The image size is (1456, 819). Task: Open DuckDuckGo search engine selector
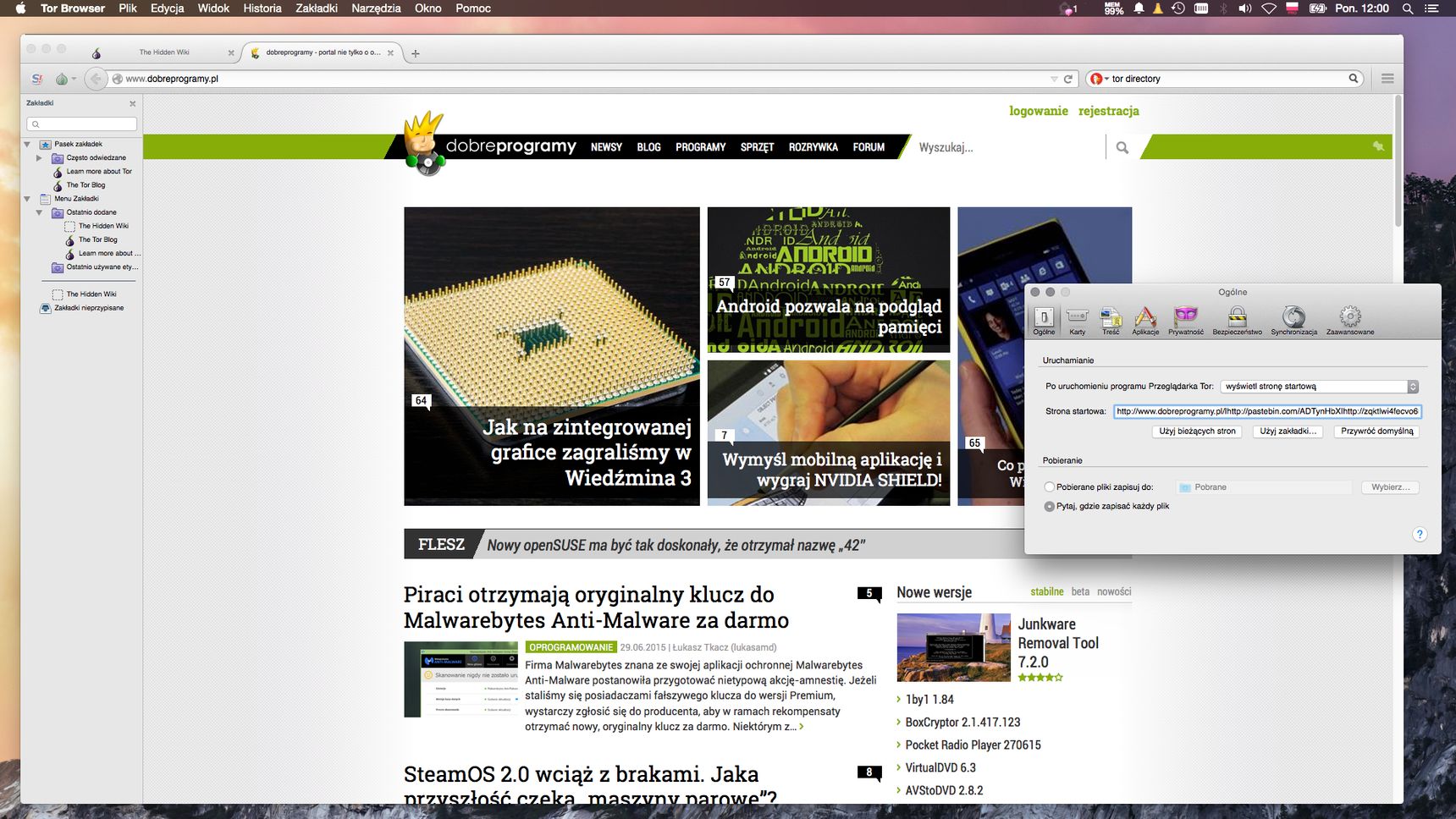click(1099, 79)
